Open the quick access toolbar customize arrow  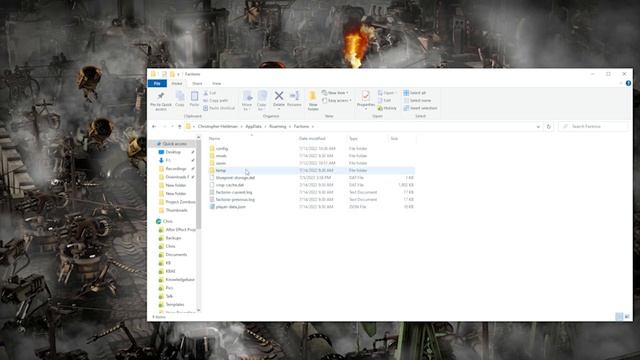178,74
